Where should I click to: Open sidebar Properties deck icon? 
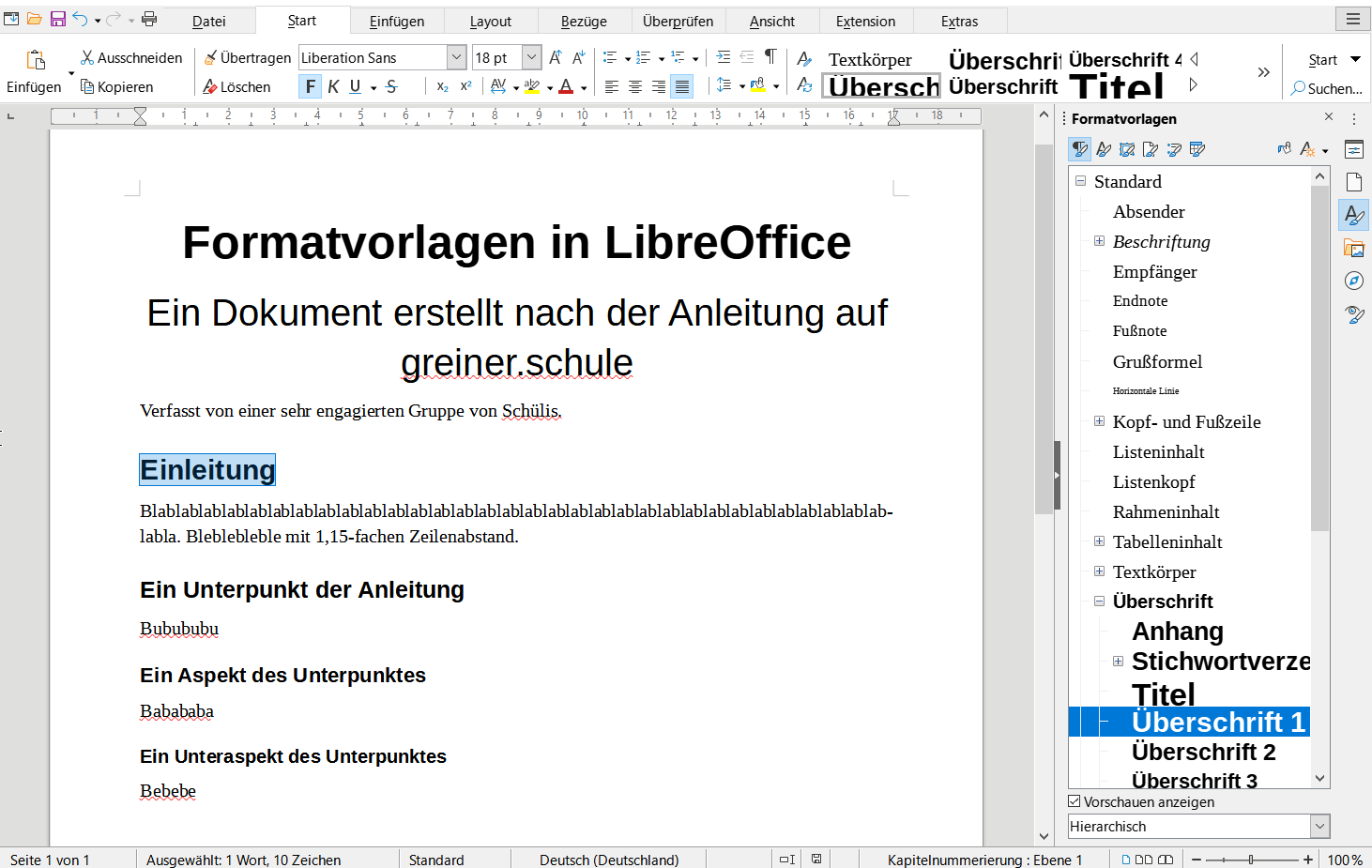tap(1353, 149)
